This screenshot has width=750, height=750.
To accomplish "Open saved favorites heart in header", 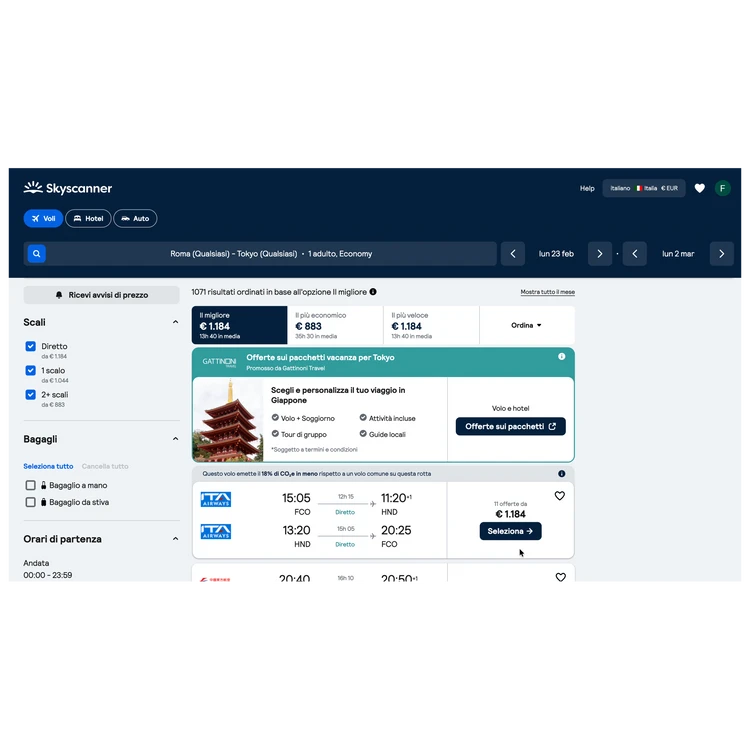I will [699, 188].
